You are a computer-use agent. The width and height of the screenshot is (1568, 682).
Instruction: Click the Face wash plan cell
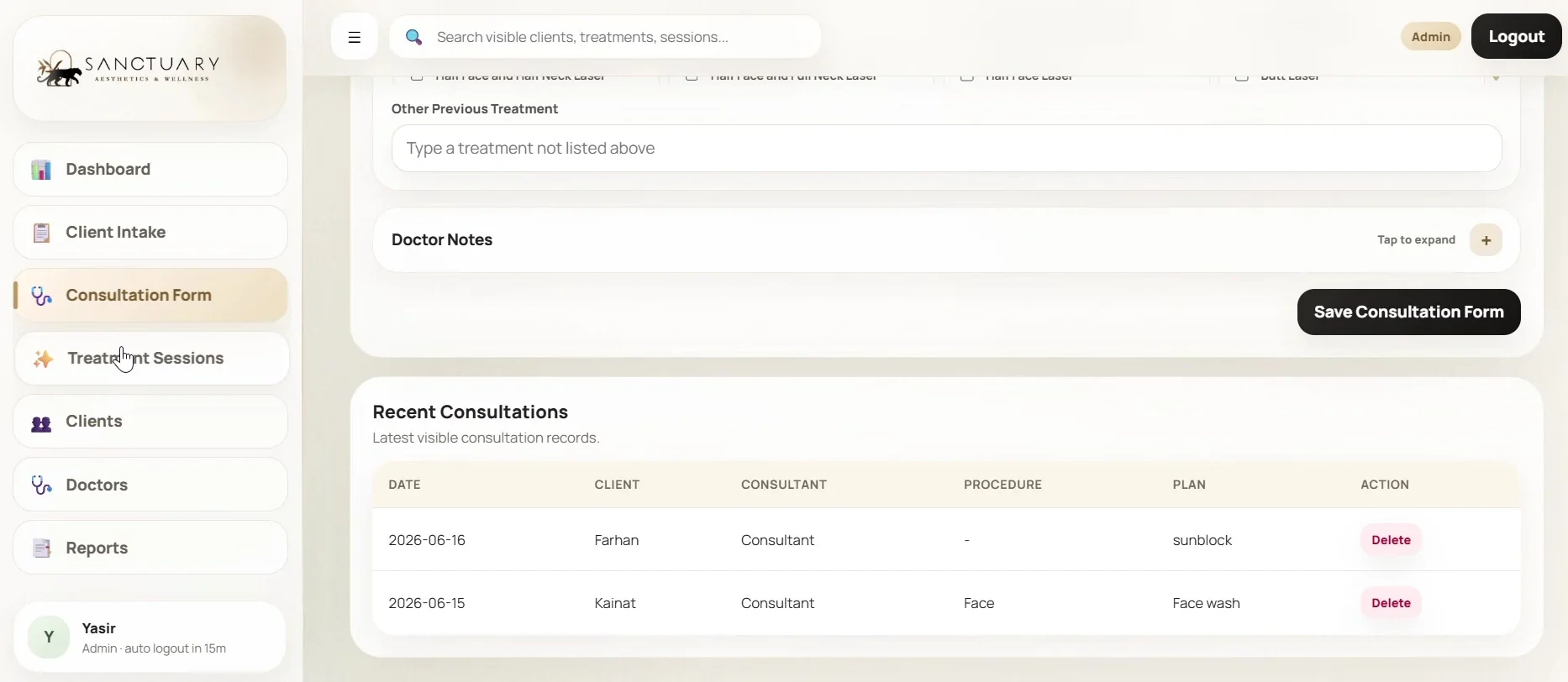[x=1206, y=603]
